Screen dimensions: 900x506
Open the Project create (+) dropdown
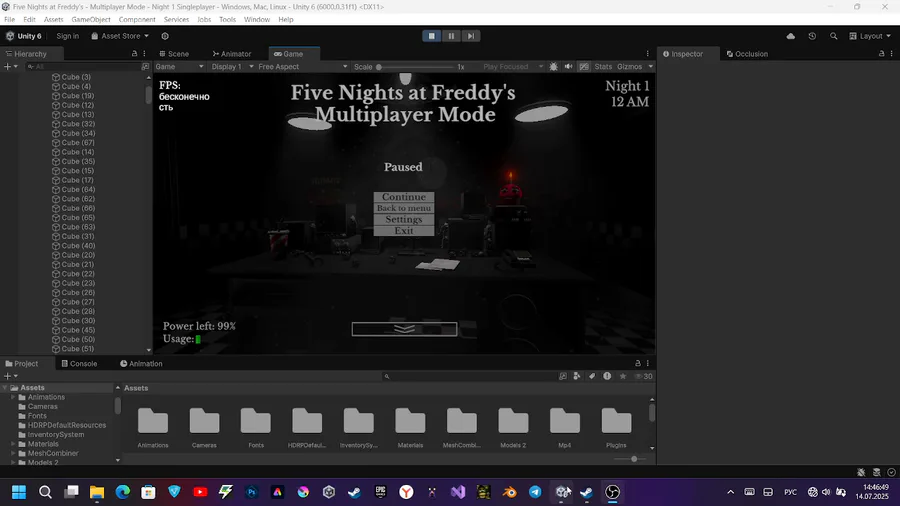(x=11, y=376)
